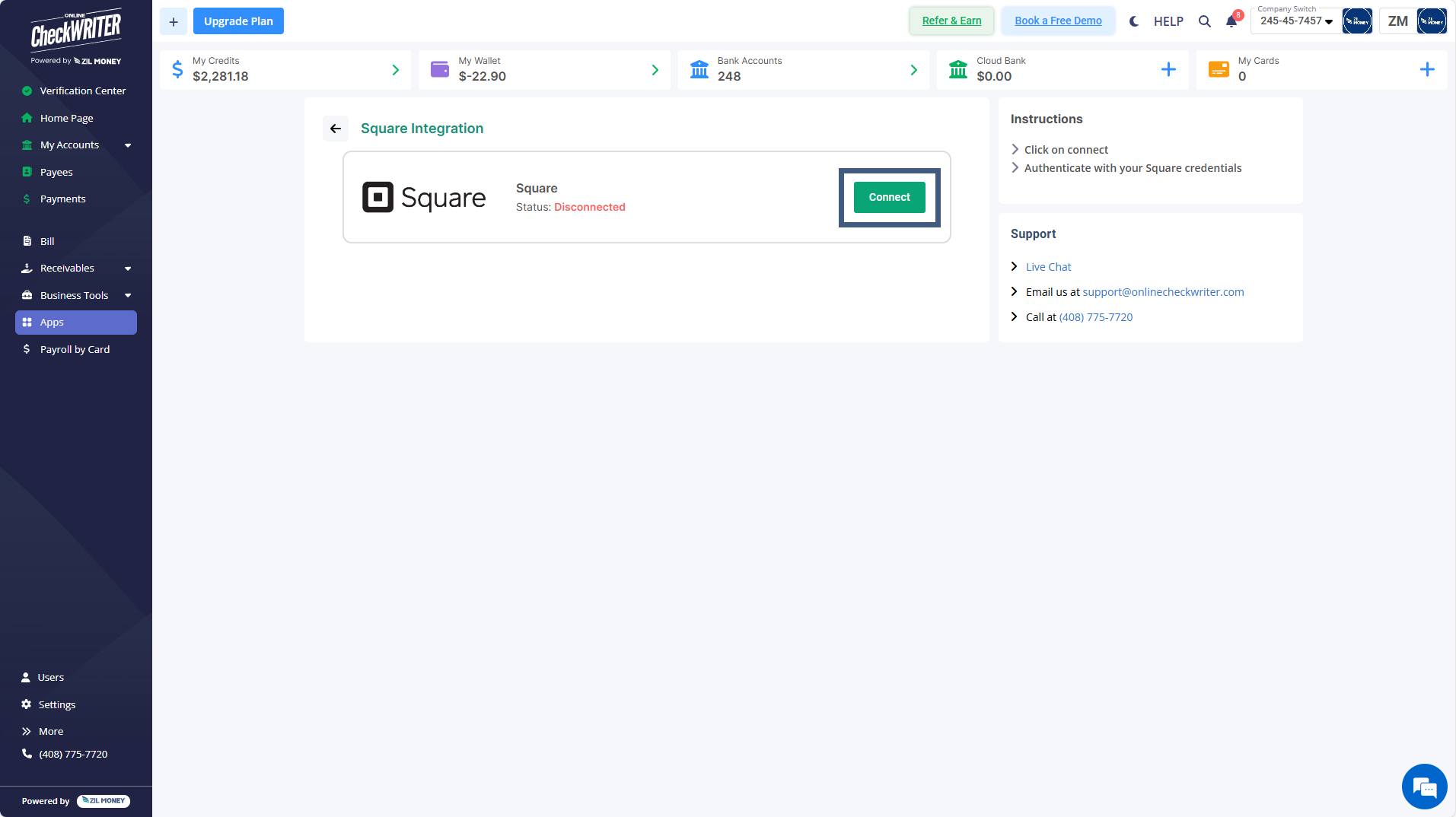Image resolution: width=1456 pixels, height=817 pixels.
Task: Select the Payments section from the sidebar
Action: click(62, 199)
